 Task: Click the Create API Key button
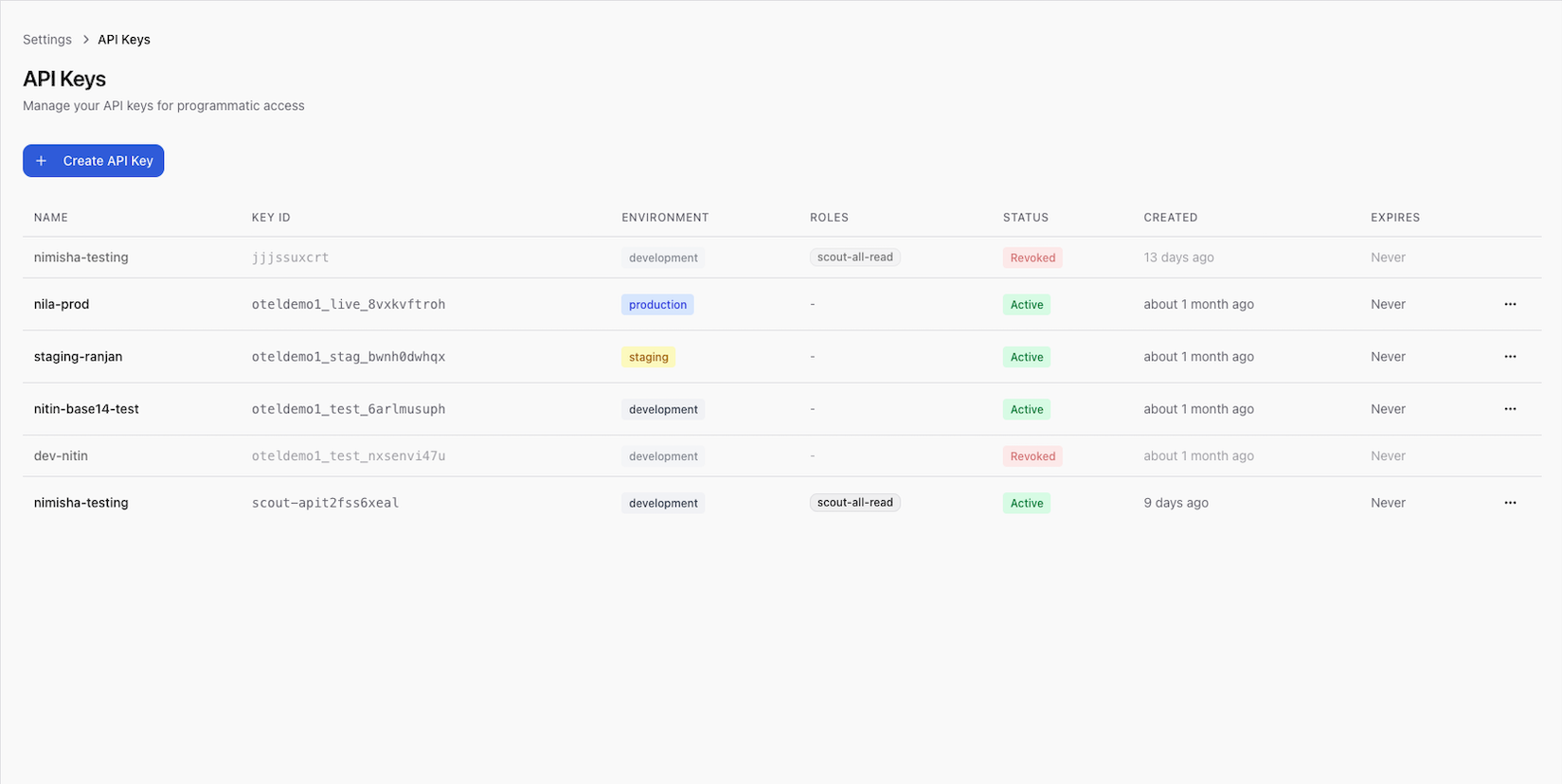pos(93,161)
